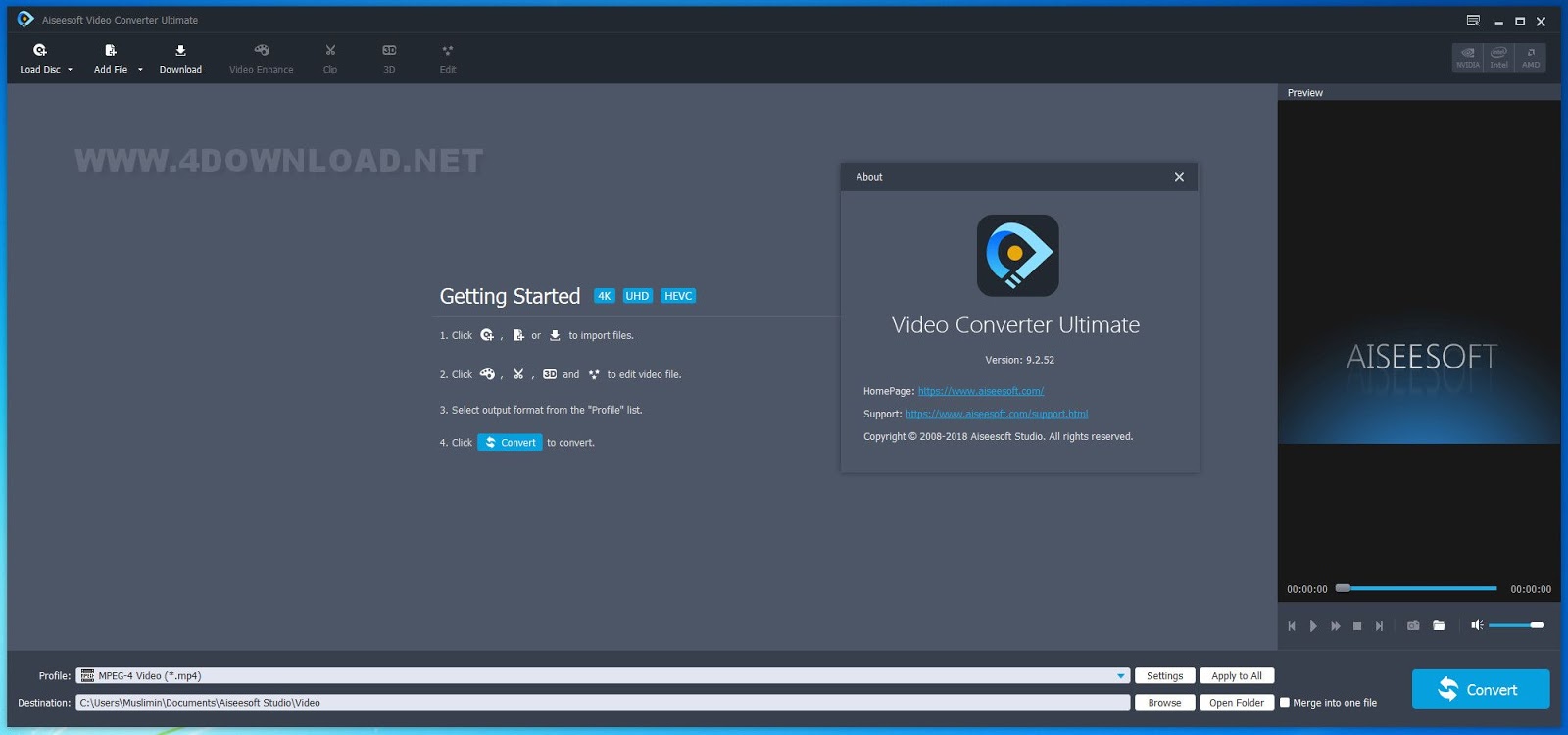
Task: Open the feedback menu icon in title bar
Action: (1473, 21)
